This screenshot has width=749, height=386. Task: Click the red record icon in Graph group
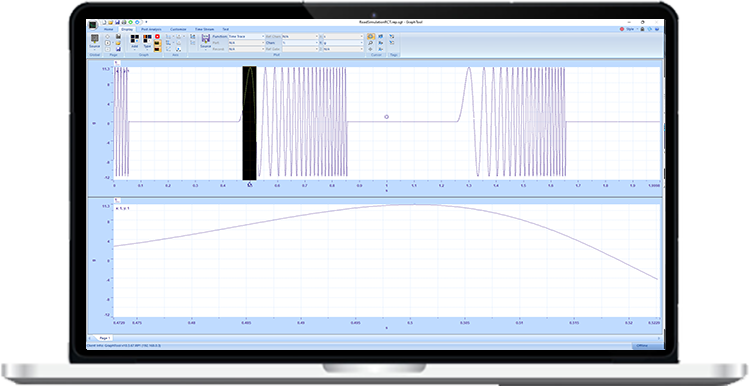point(157,37)
